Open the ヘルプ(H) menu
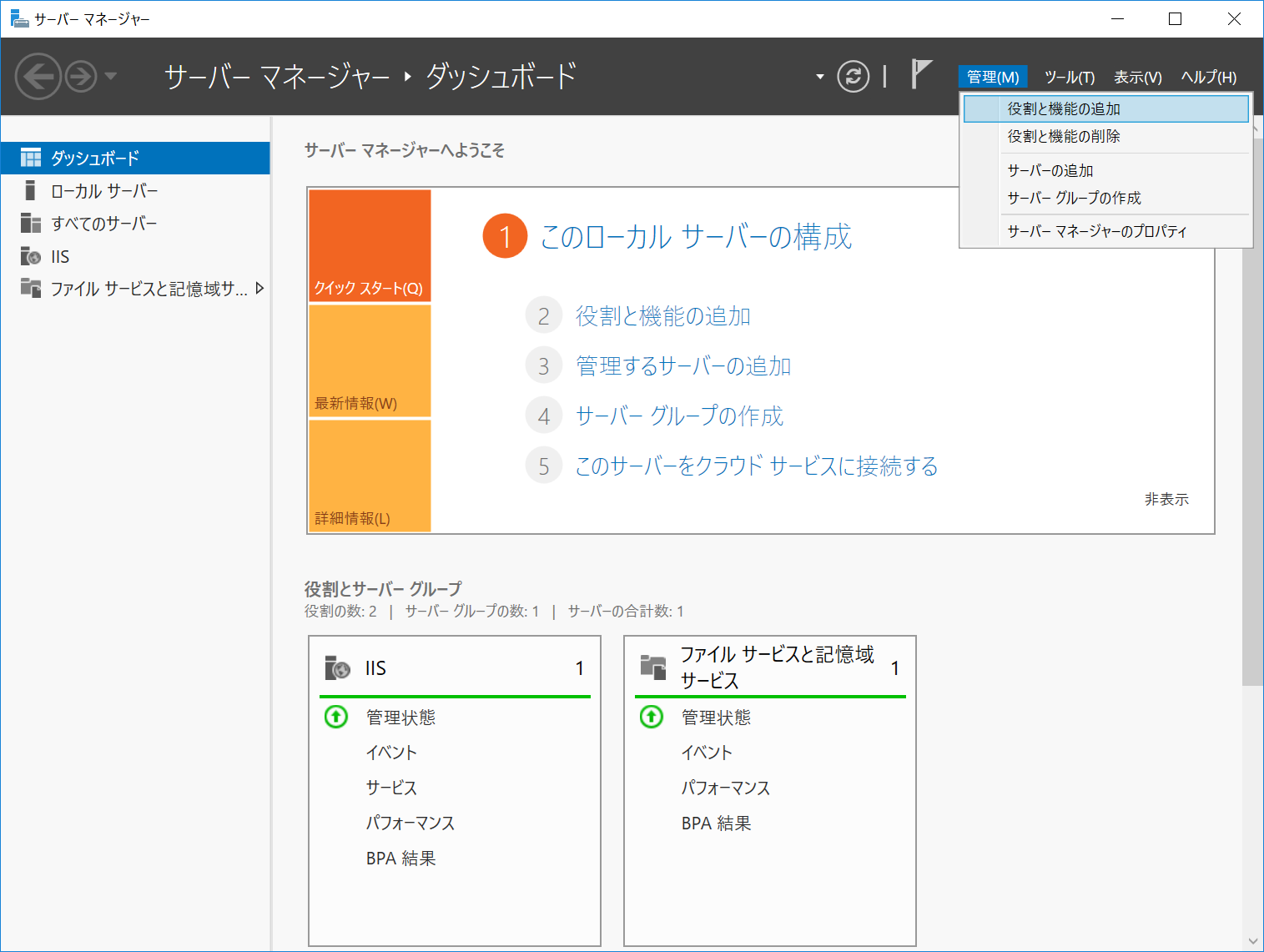Viewport: 1264px width, 952px height. (1208, 77)
